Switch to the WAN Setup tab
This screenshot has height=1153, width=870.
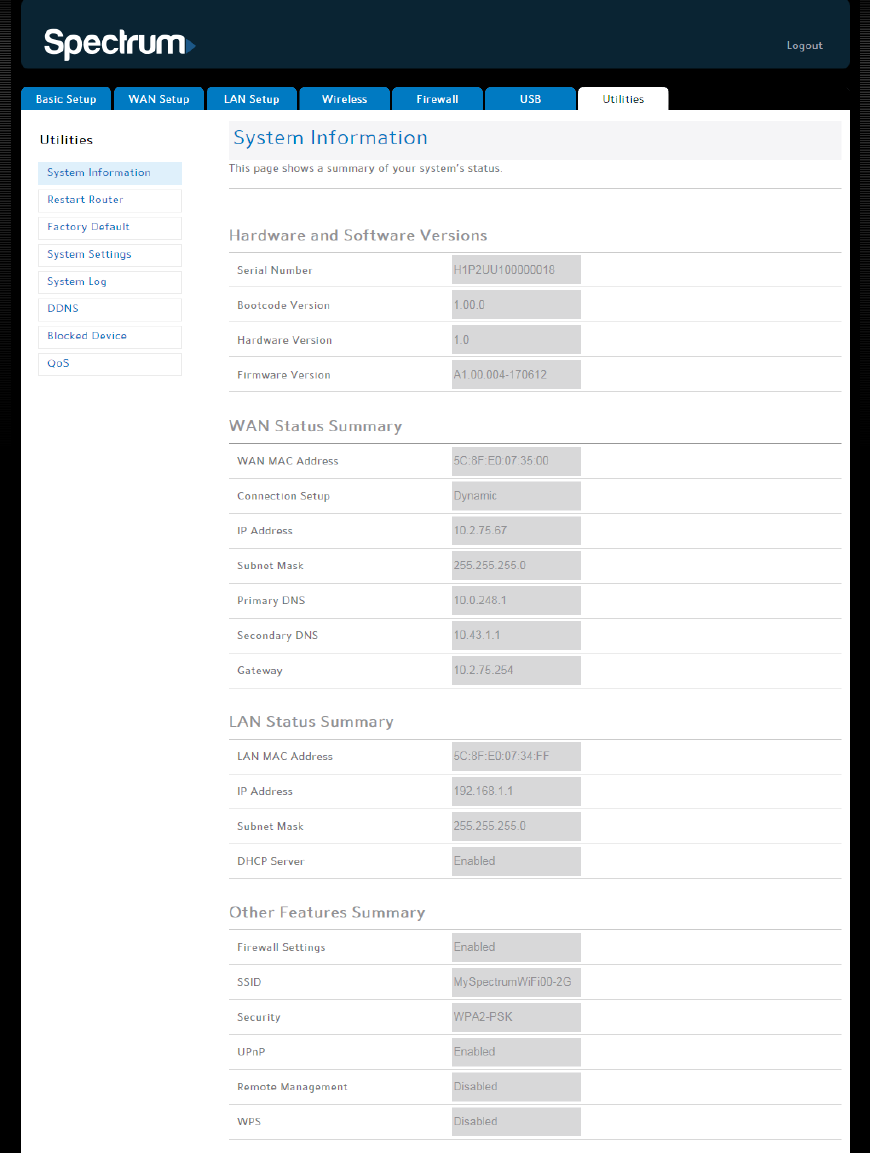coord(159,99)
